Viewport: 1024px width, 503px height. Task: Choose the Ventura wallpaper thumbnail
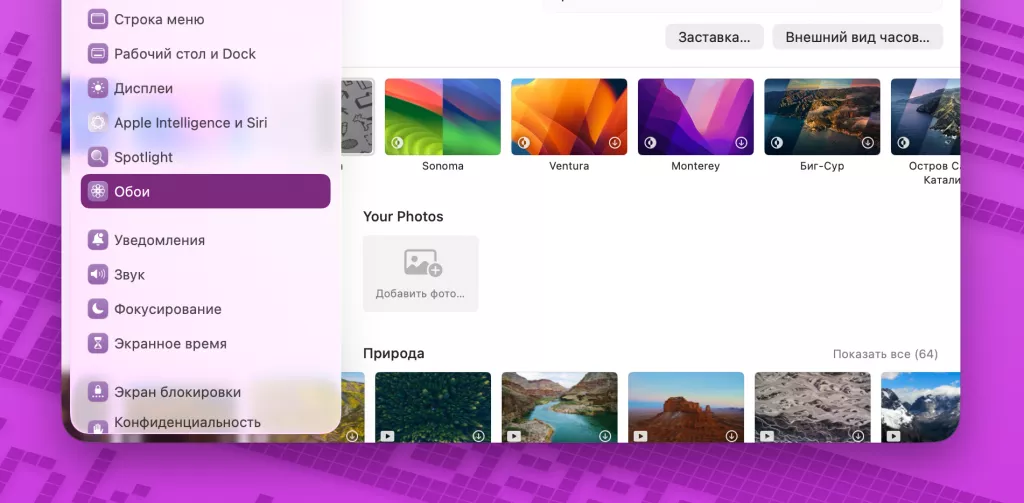pyautogui.click(x=569, y=117)
